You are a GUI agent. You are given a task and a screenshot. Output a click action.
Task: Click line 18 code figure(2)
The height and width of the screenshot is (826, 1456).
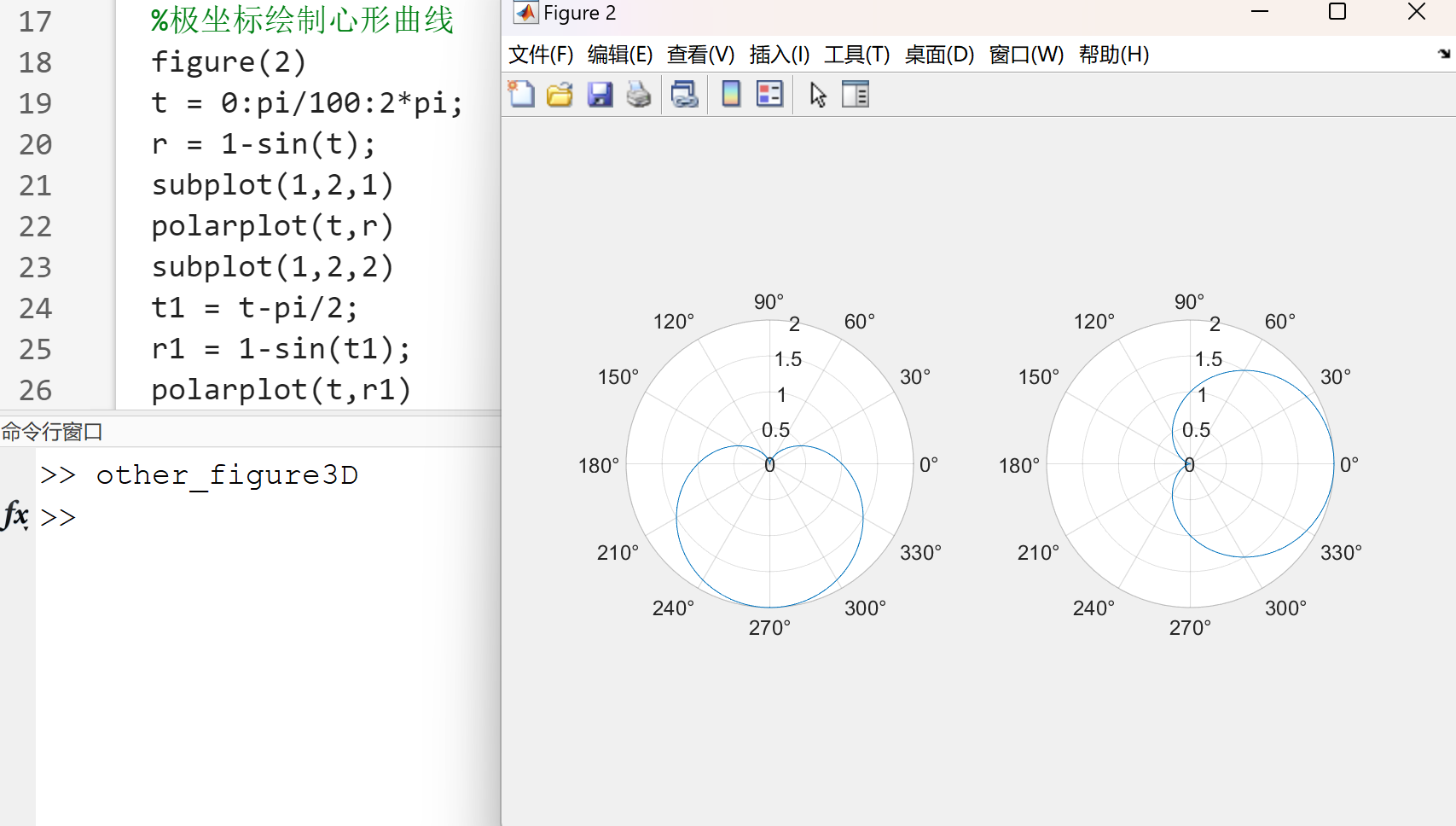pos(229,62)
